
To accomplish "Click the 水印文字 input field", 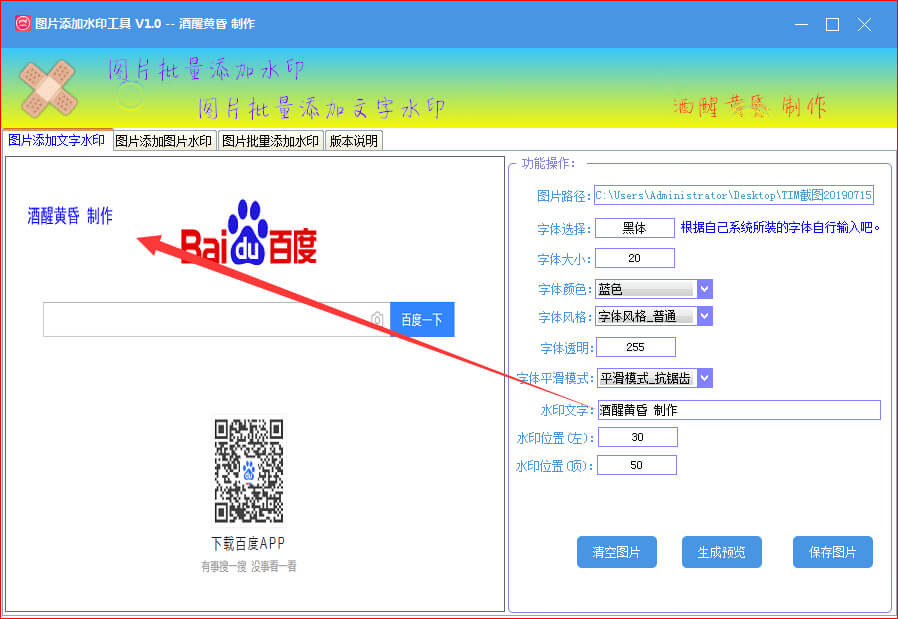I will [x=739, y=410].
